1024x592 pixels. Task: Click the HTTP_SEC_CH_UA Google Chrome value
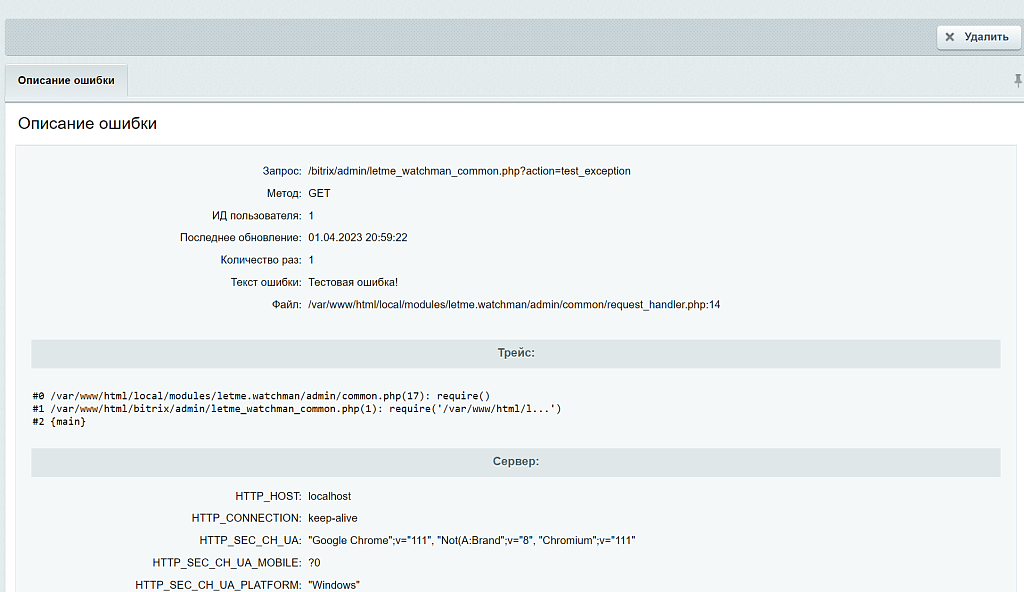[471, 540]
